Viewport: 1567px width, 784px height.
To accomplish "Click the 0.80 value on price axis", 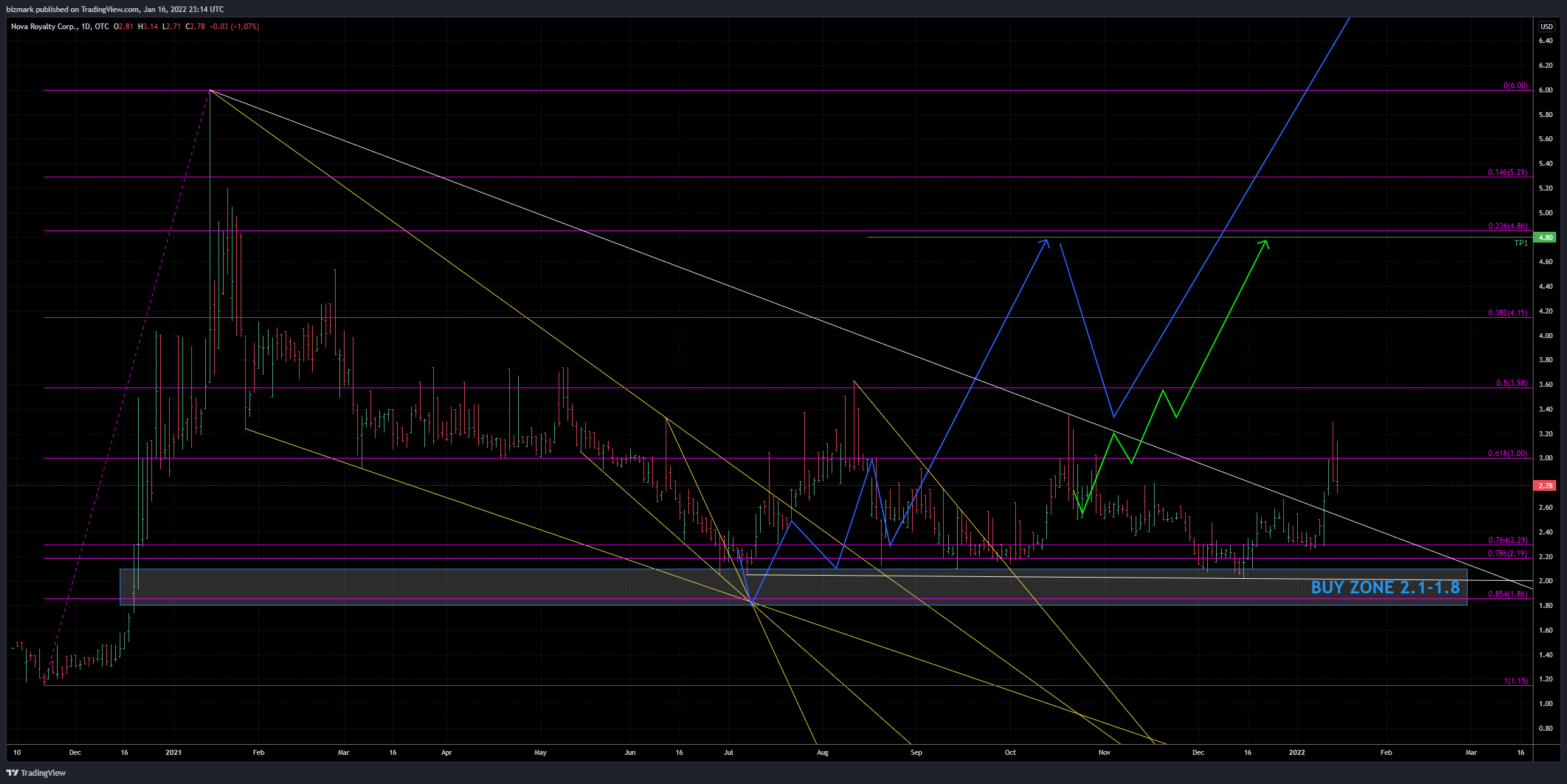I will [1545, 728].
